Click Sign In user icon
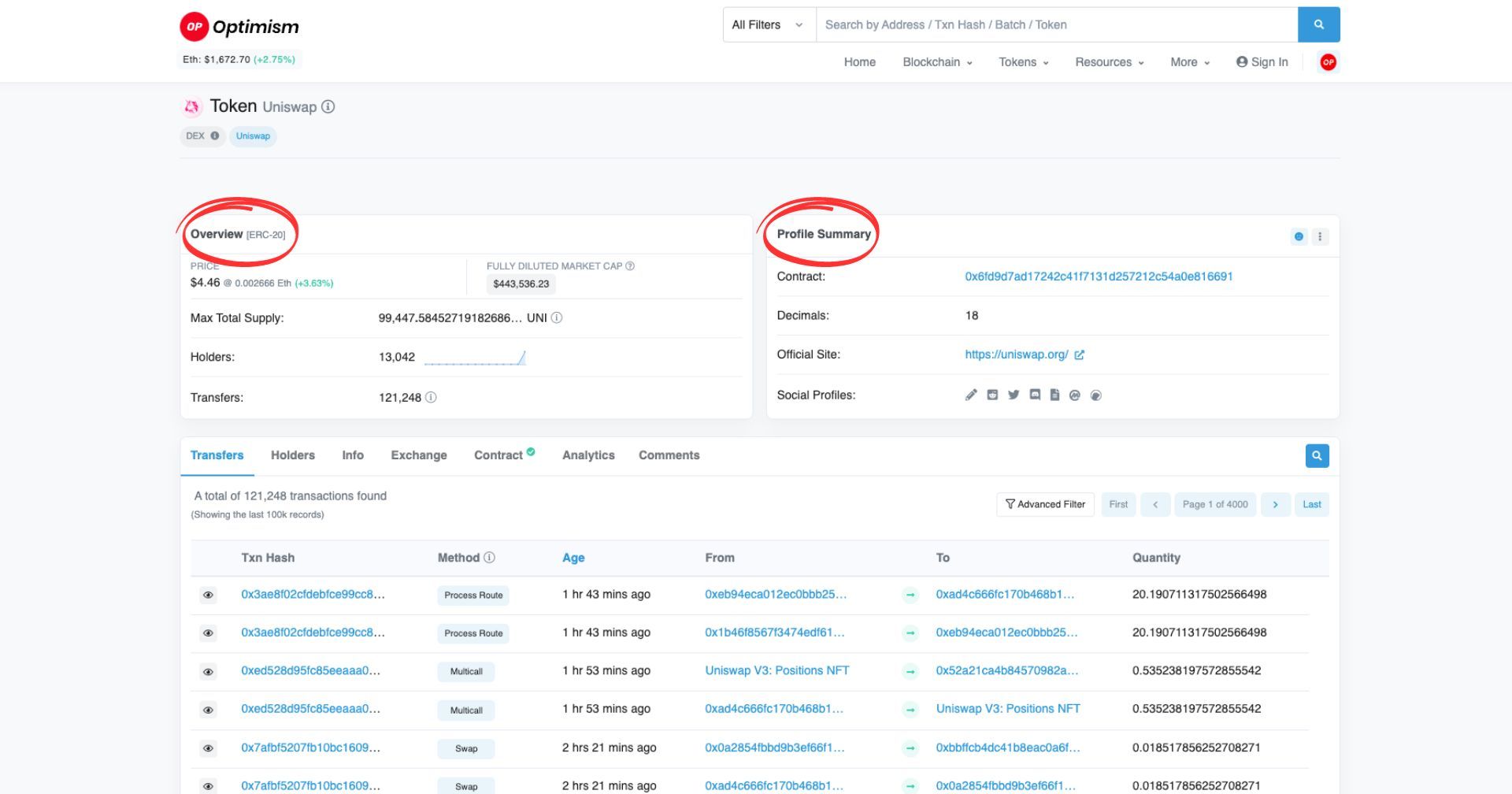 click(x=1242, y=62)
